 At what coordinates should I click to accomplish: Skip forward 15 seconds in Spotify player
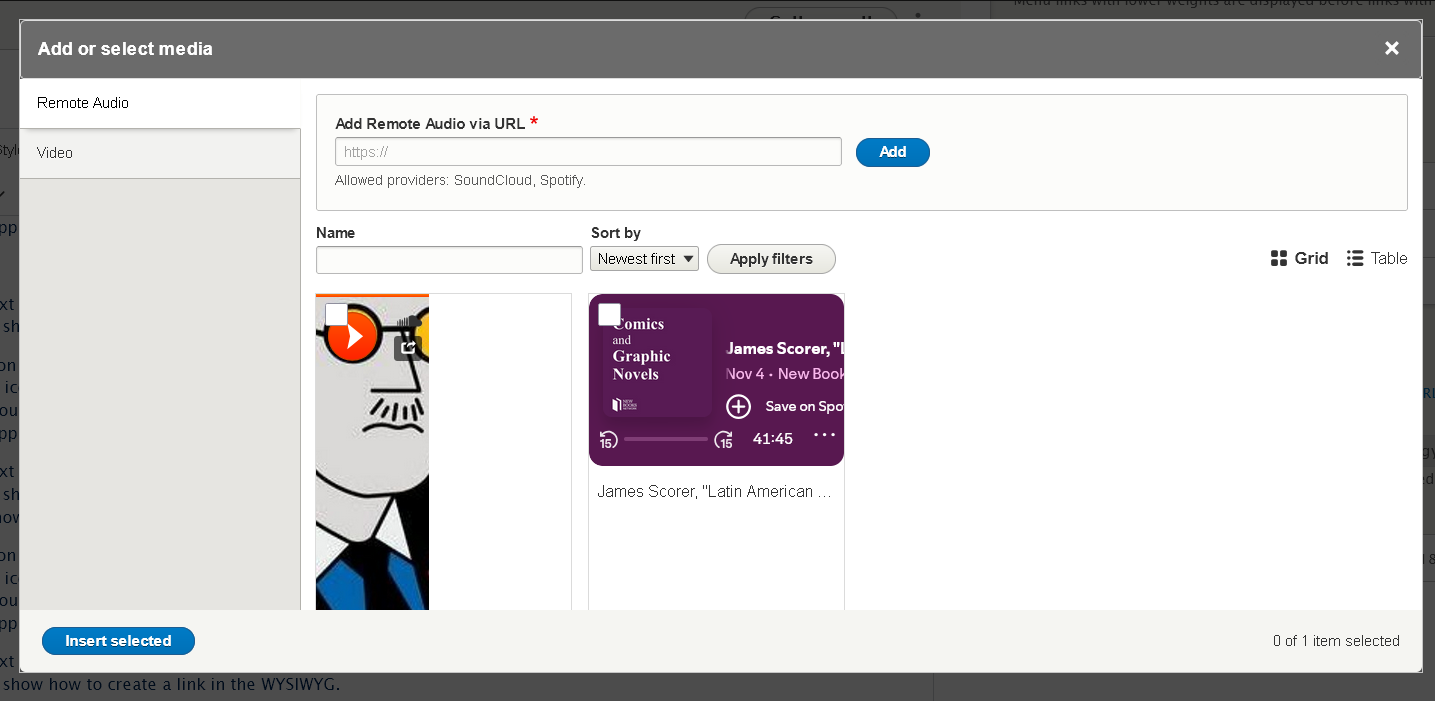(724, 439)
